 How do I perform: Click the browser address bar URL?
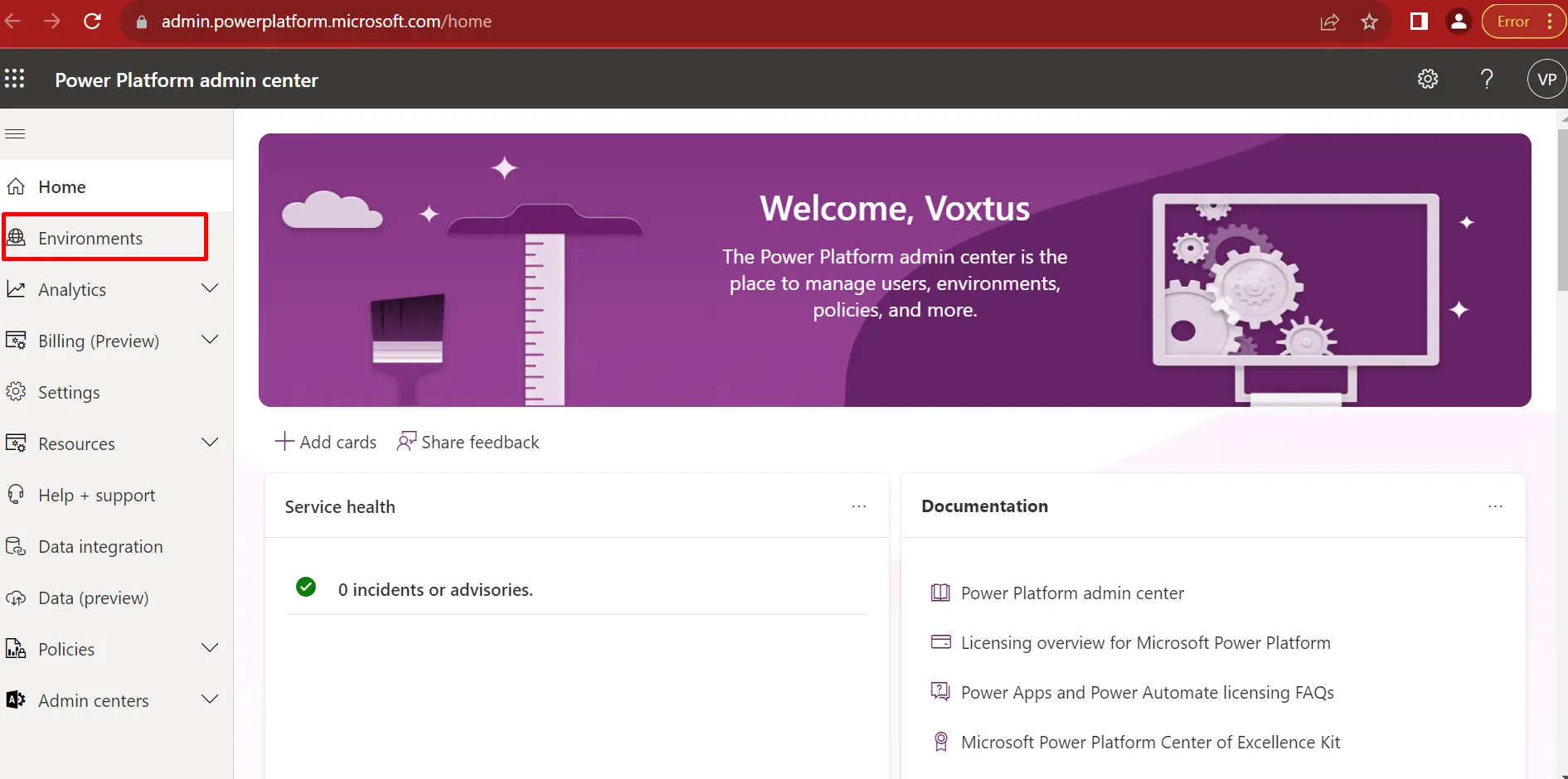327,22
